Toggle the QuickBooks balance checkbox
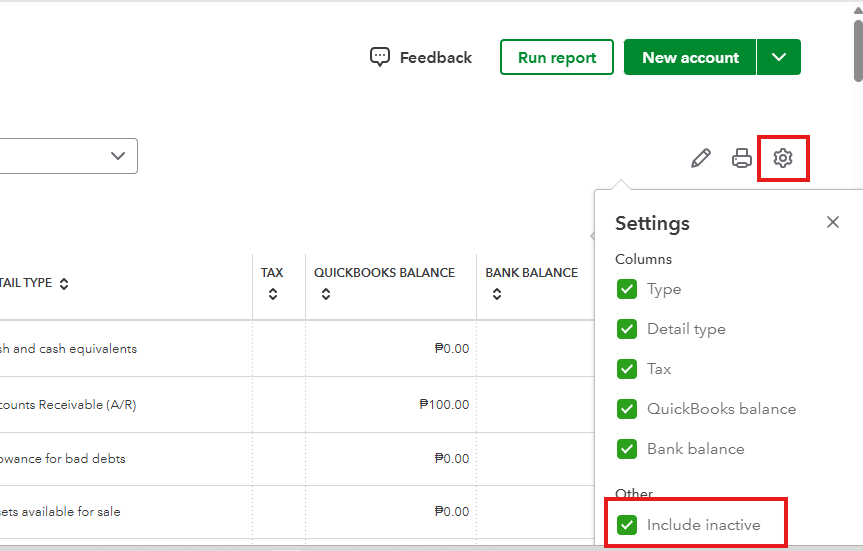863x551 pixels. coord(627,409)
